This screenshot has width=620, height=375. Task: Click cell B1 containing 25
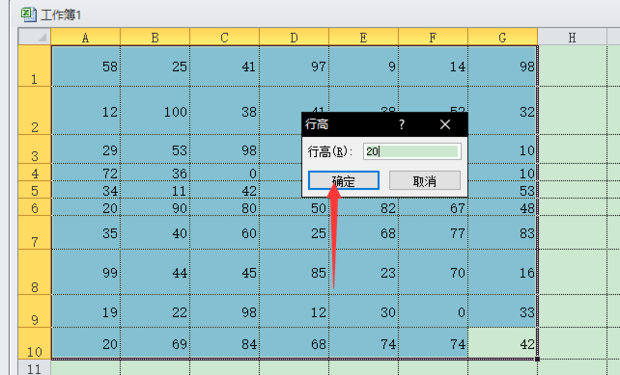[155, 66]
